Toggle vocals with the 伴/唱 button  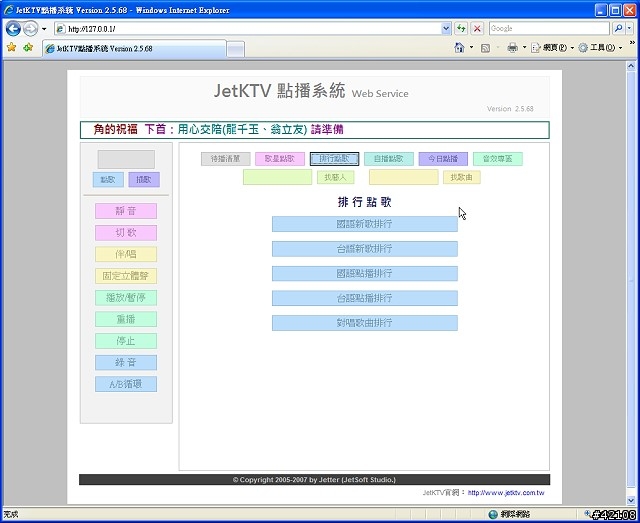pos(126,254)
